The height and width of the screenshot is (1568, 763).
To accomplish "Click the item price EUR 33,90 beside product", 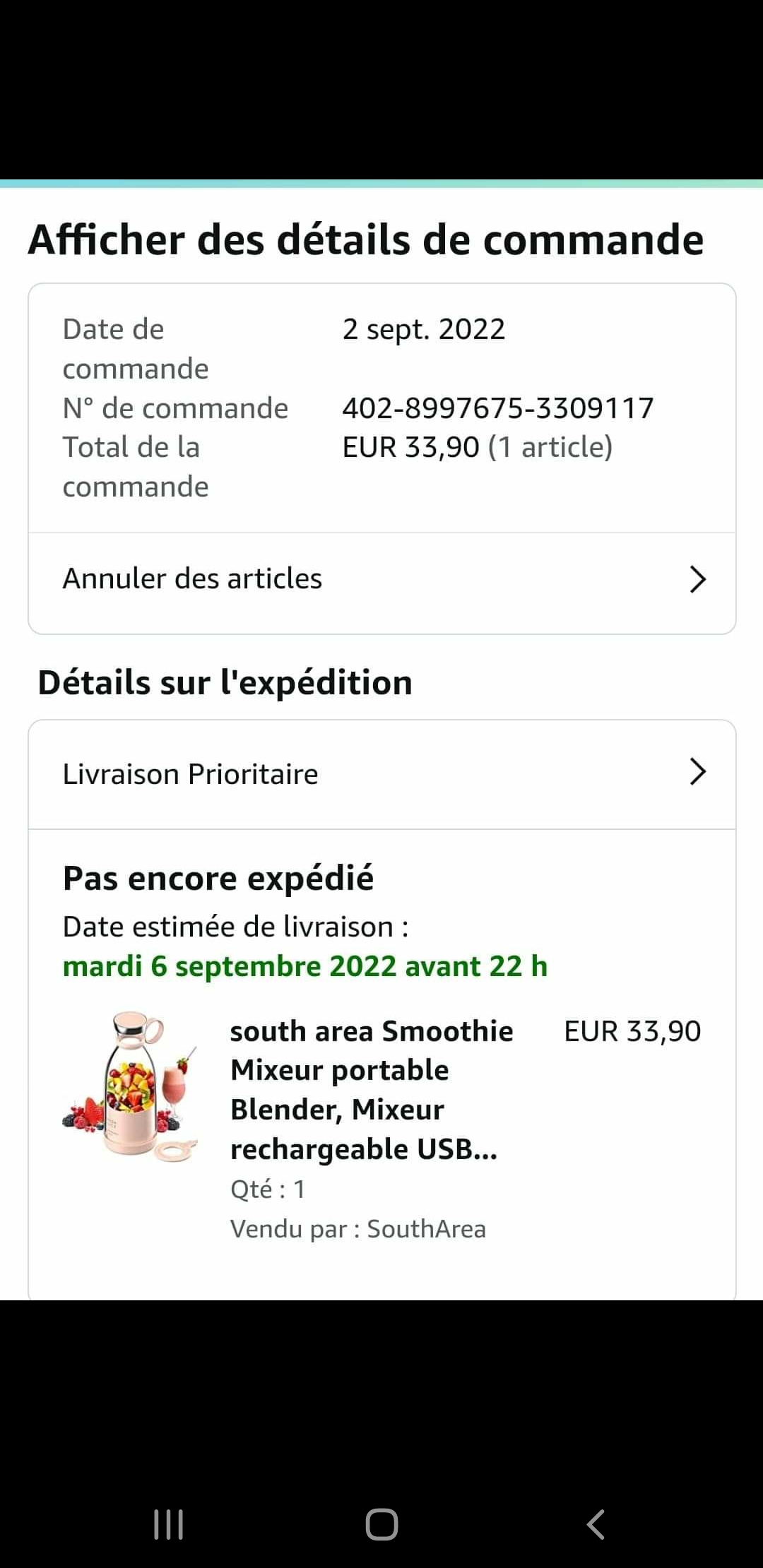I will click(632, 1031).
